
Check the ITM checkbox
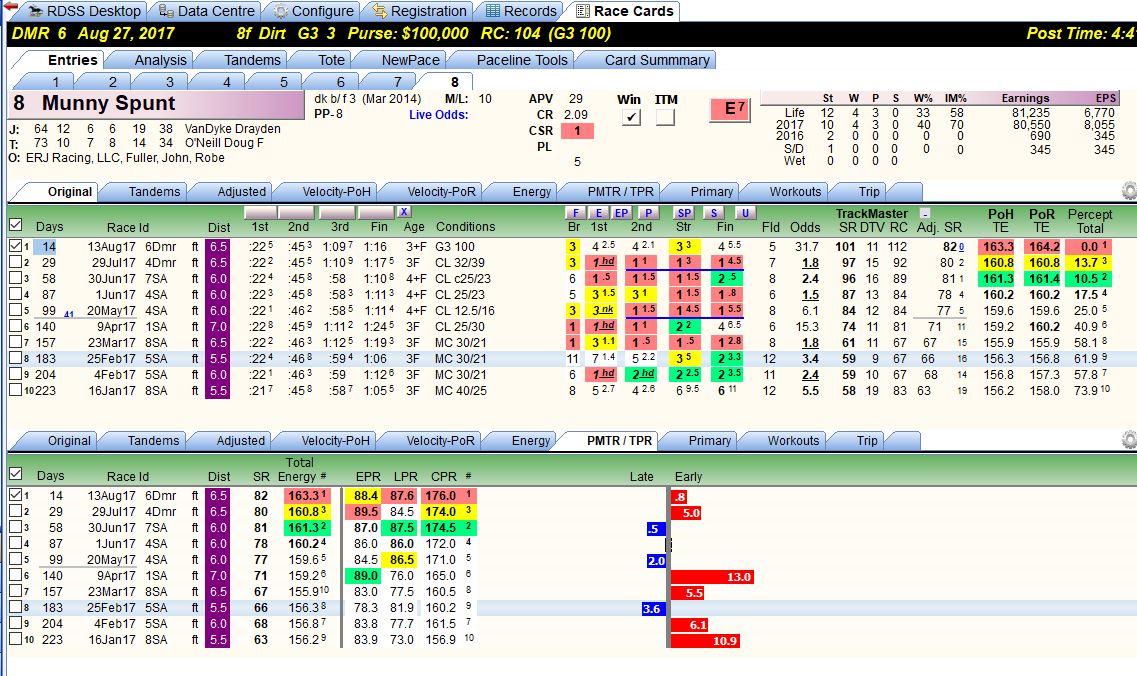pyautogui.click(x=665, y=117)
